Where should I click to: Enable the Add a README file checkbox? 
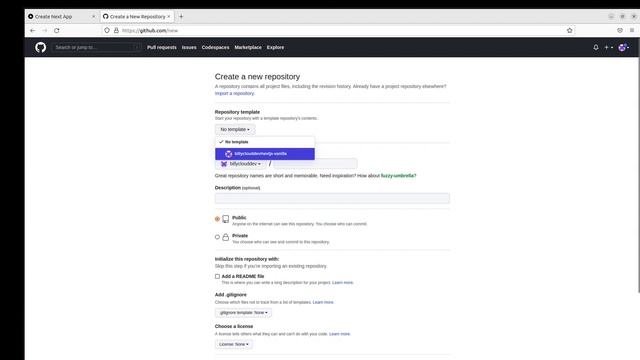coord(217,276)
